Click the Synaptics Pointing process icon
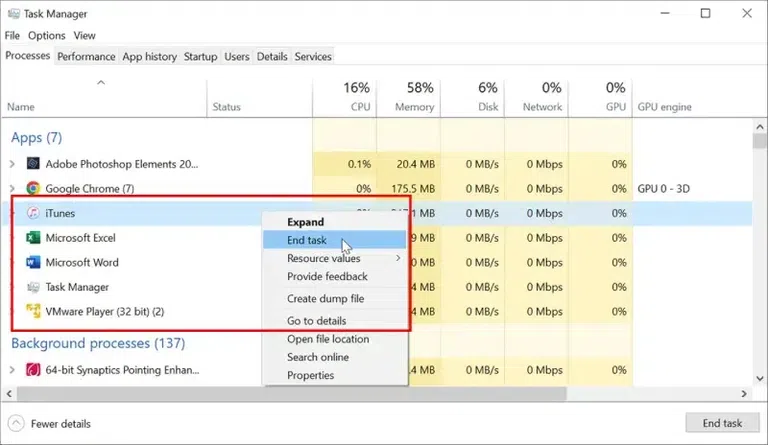This screenshot has height=445, width=768. click(x=33, y=370)
